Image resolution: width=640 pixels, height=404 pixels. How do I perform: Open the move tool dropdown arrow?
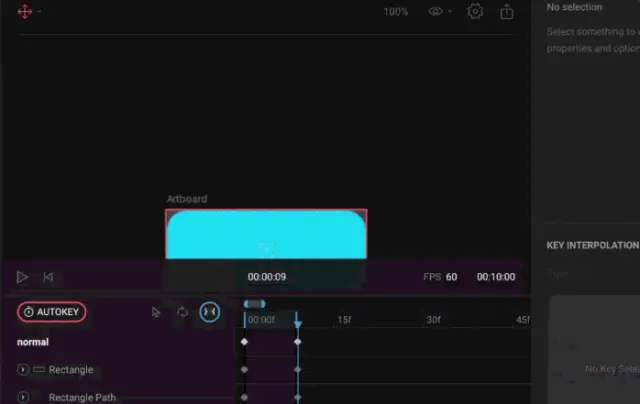tap(40, 11)
